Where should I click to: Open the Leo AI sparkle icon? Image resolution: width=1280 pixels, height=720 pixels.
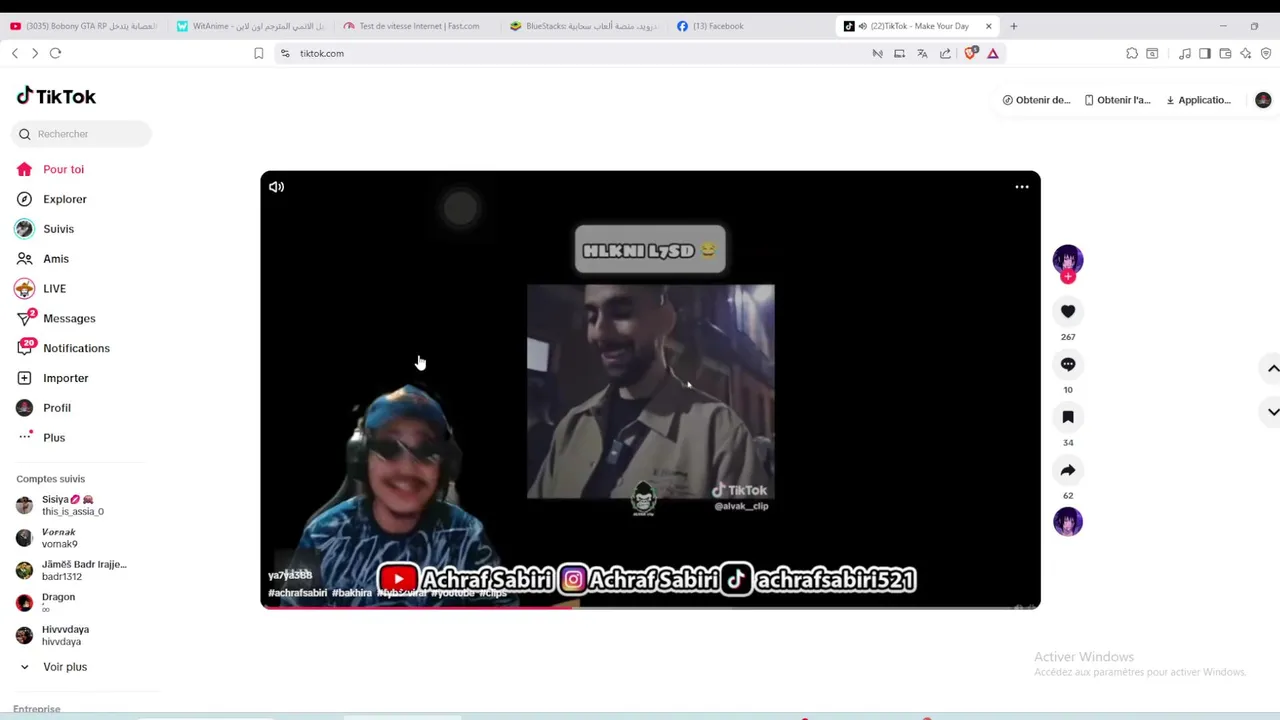[x=1246, y=53]
